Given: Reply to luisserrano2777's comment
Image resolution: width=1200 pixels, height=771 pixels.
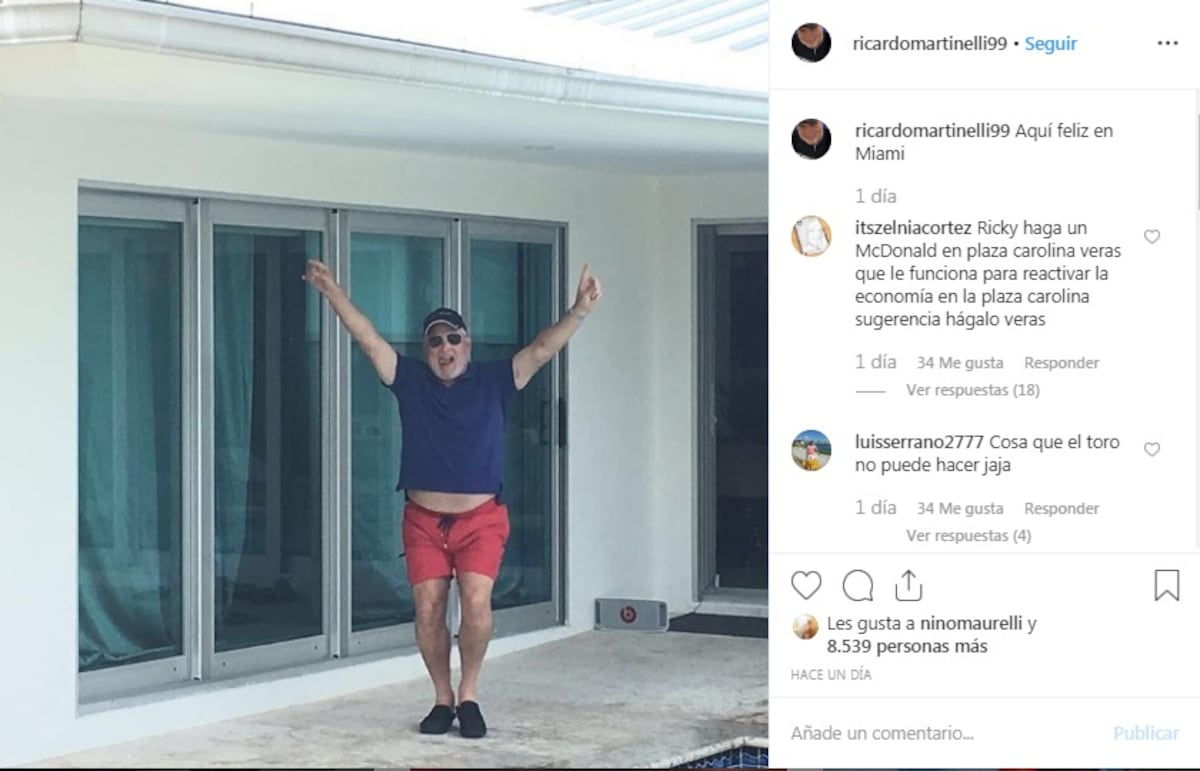Looking at the screenshot, I should coord(1061,508).
